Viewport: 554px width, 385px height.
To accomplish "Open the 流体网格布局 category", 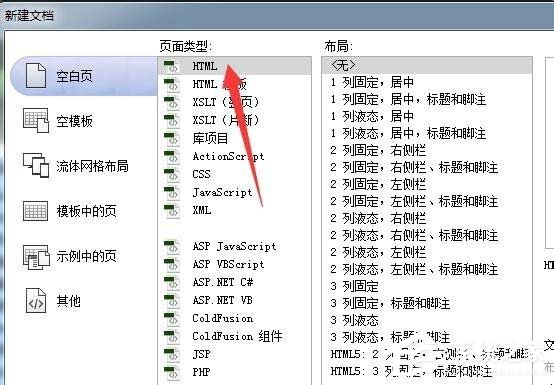I will point(92,166).
